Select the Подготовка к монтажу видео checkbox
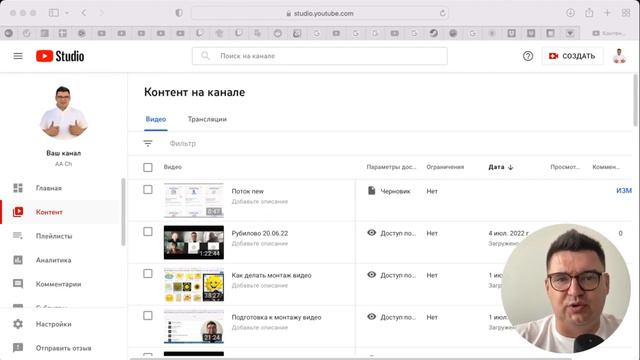Viewport: 640px width, 360px height. 148,316
